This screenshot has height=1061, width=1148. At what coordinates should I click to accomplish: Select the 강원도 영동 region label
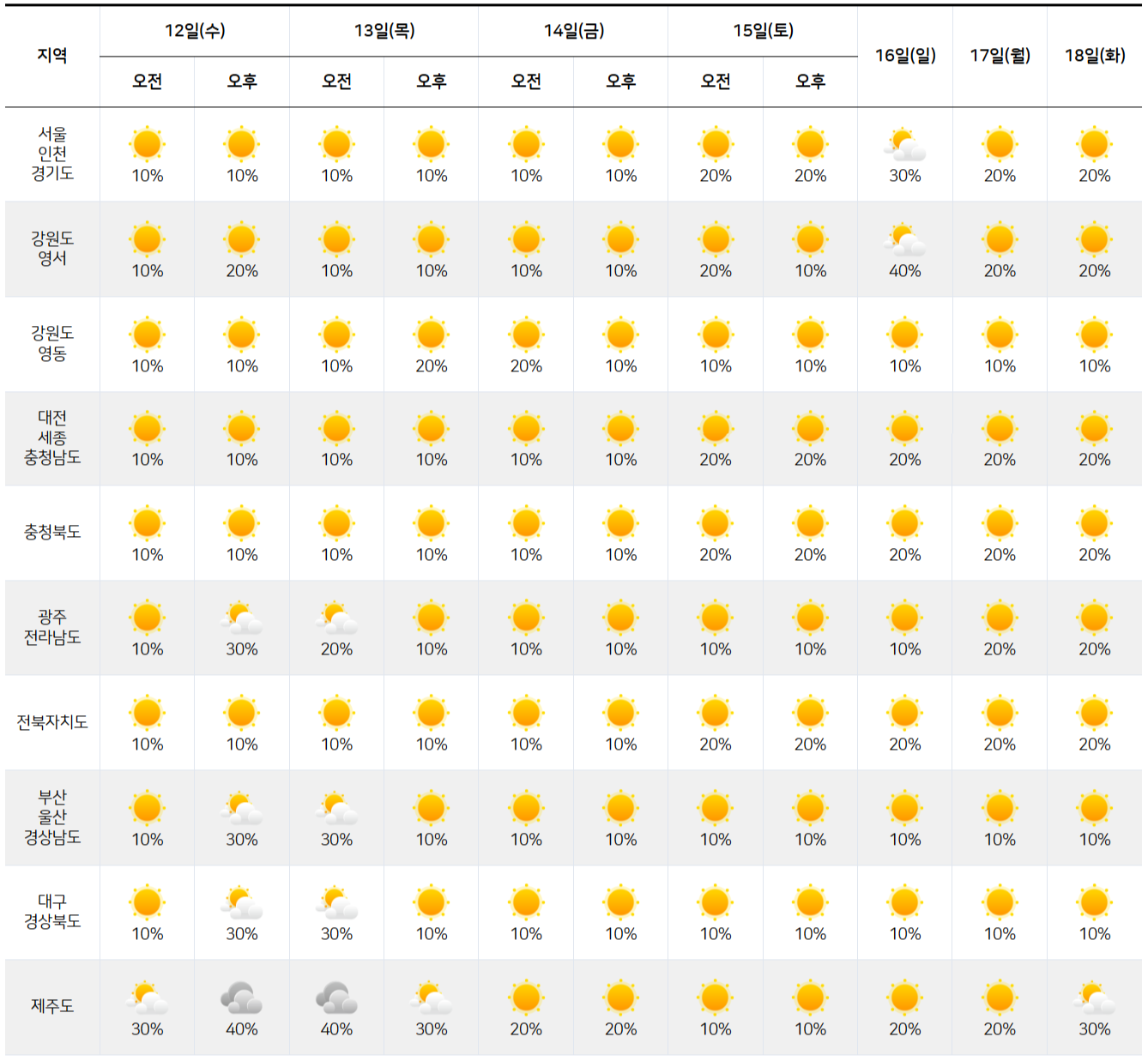coord(52,343)
